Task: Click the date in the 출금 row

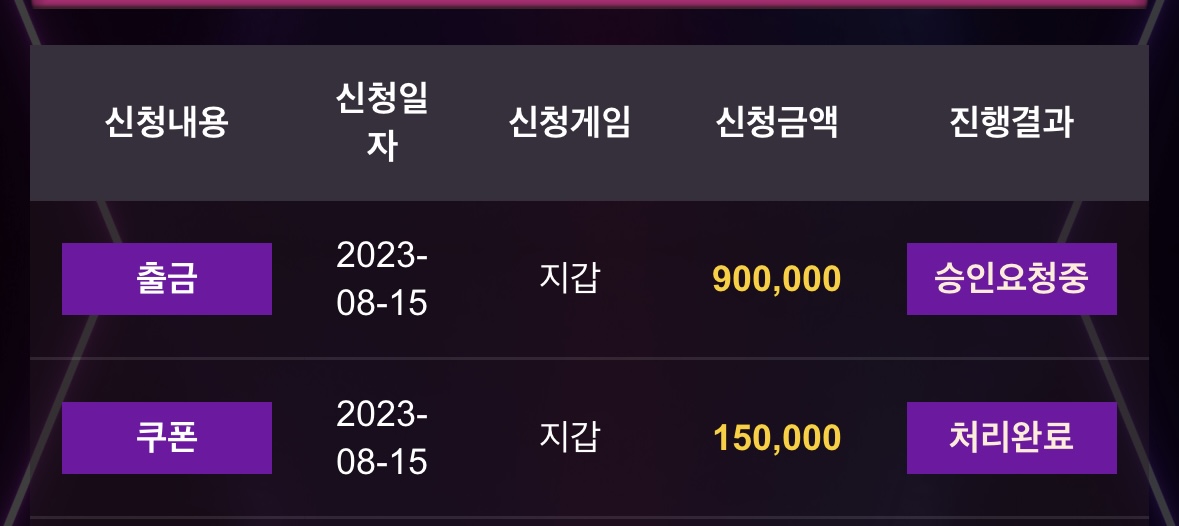Action: [382, 279]
